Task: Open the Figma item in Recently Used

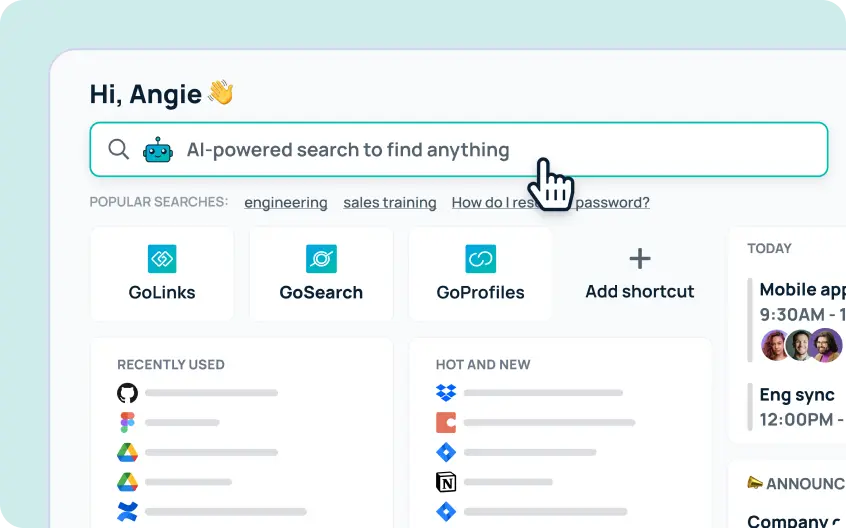Action: pos(168,422)
